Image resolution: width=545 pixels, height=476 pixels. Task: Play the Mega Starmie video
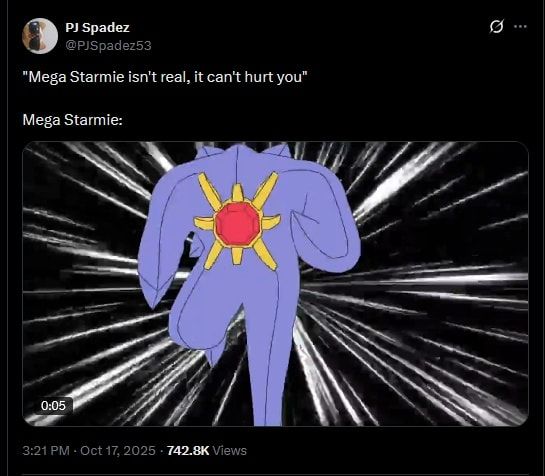point(275,284)
